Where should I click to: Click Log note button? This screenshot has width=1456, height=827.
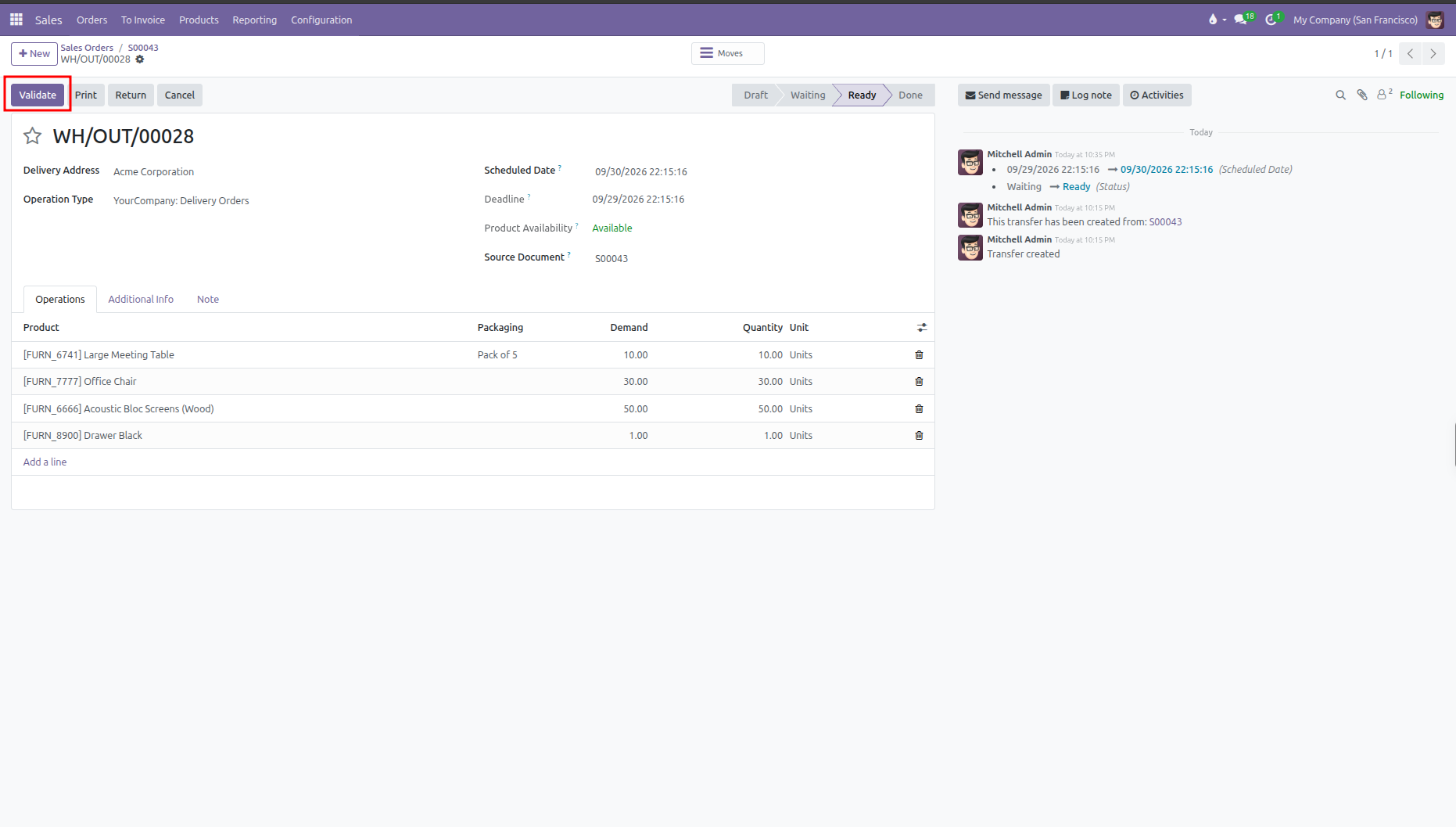(x=1086, y=95)
